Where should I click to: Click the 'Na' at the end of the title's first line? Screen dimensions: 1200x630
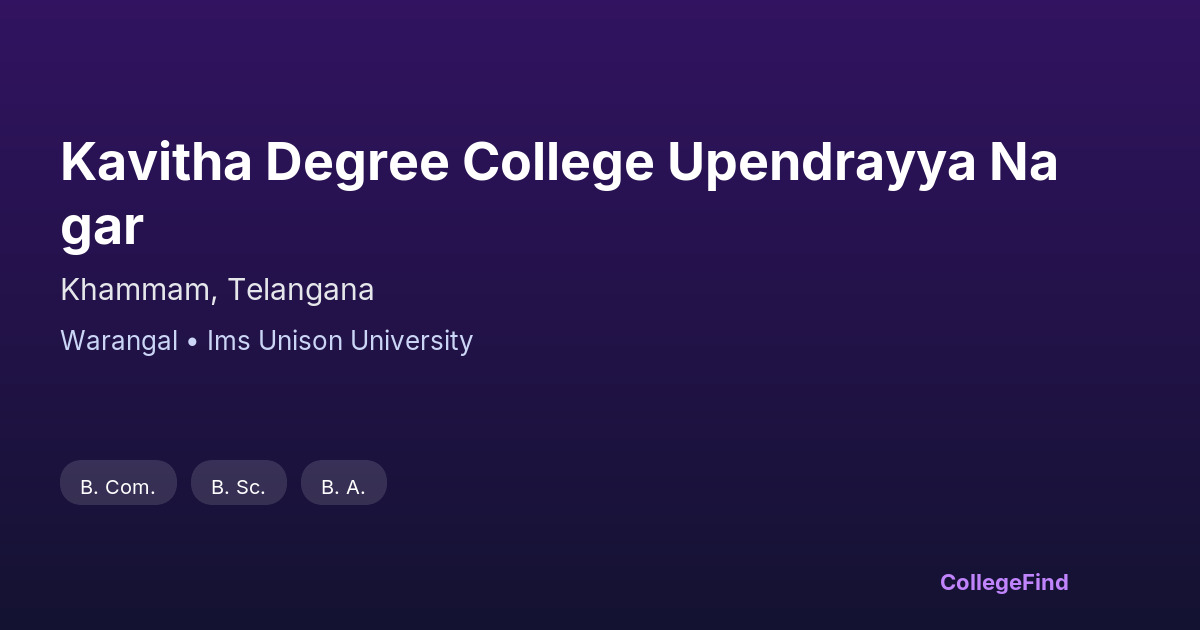tap(1024, 163)
